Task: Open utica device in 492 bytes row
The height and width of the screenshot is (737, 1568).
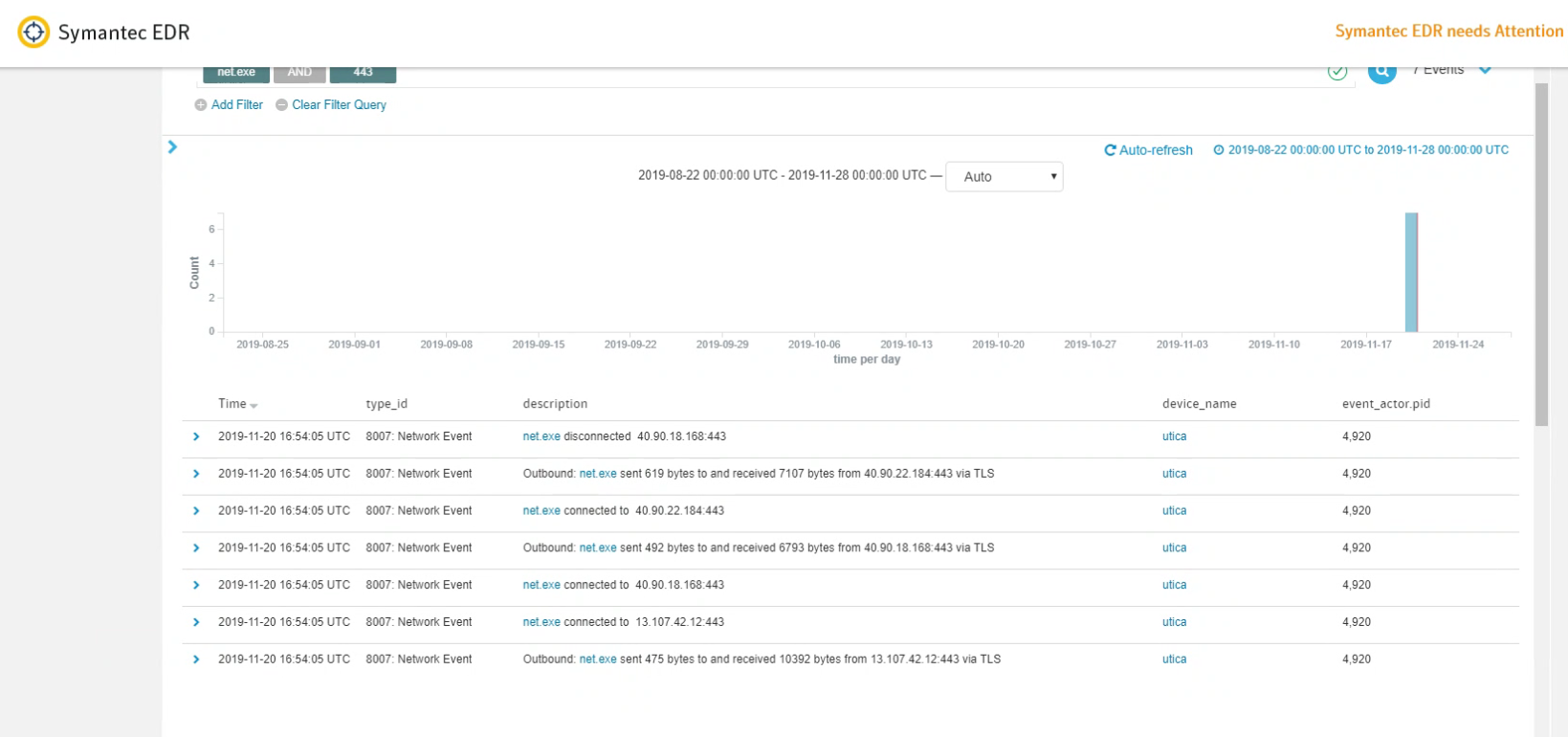Action: pyautogui.click(x=1174, y=548)
